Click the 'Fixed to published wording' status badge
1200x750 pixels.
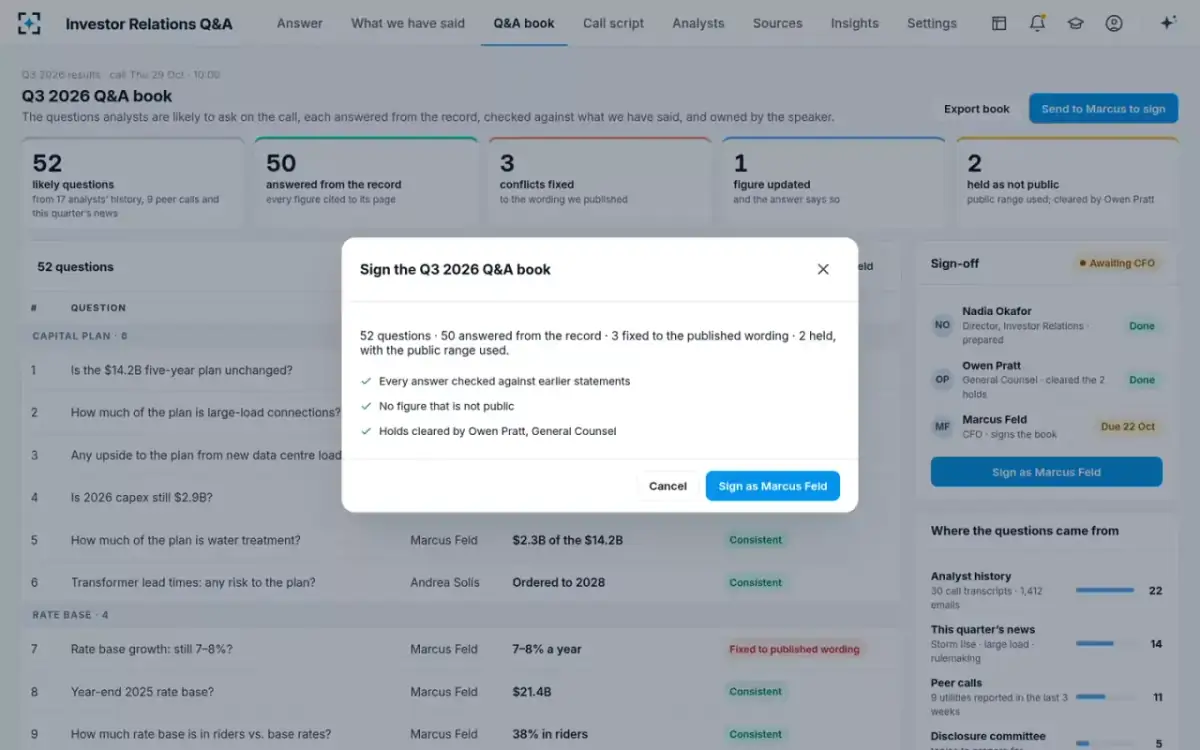795,649
